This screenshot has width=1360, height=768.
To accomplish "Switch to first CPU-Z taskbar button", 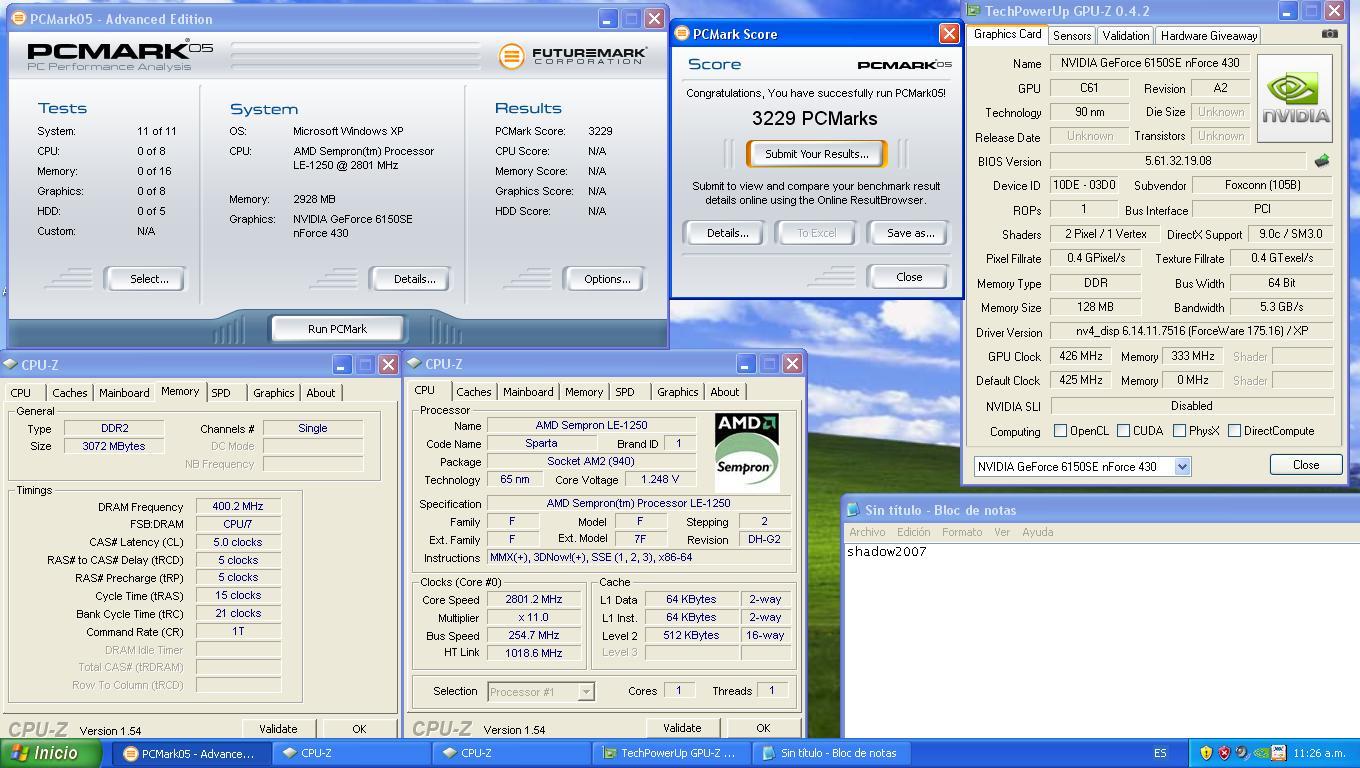I will point(352,754).
